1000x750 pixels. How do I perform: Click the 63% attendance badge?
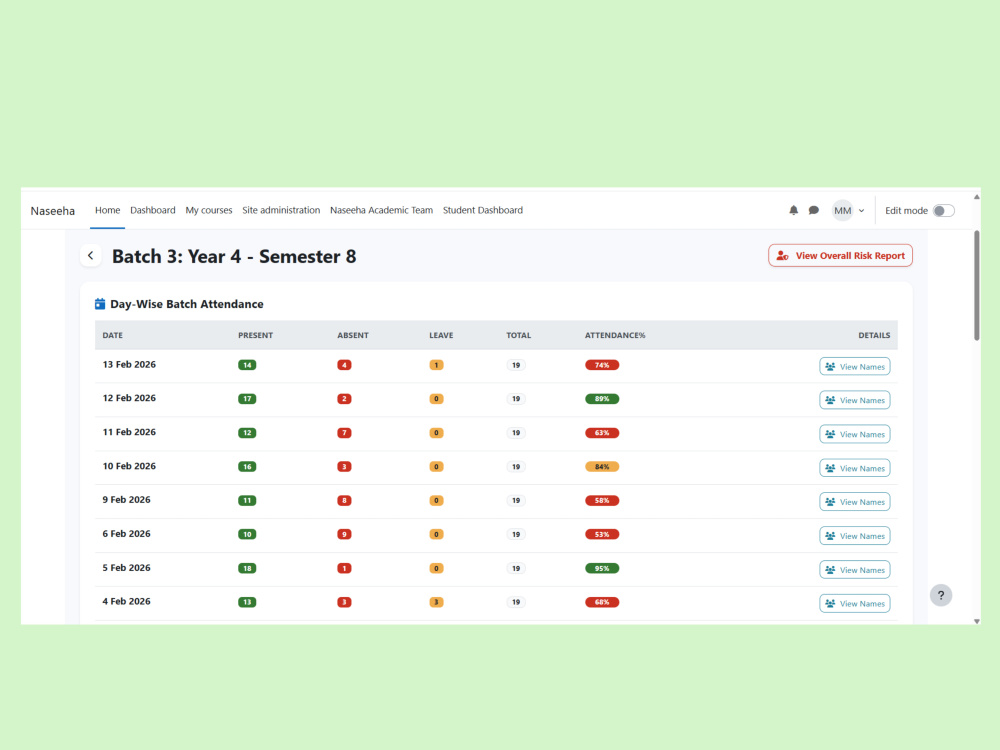tap(602, 433)
